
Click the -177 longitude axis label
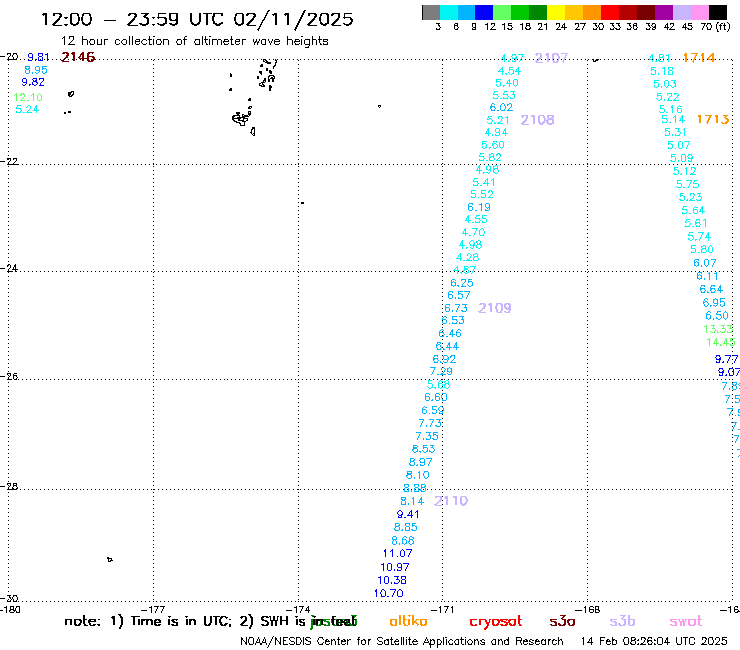coord(153,610)
